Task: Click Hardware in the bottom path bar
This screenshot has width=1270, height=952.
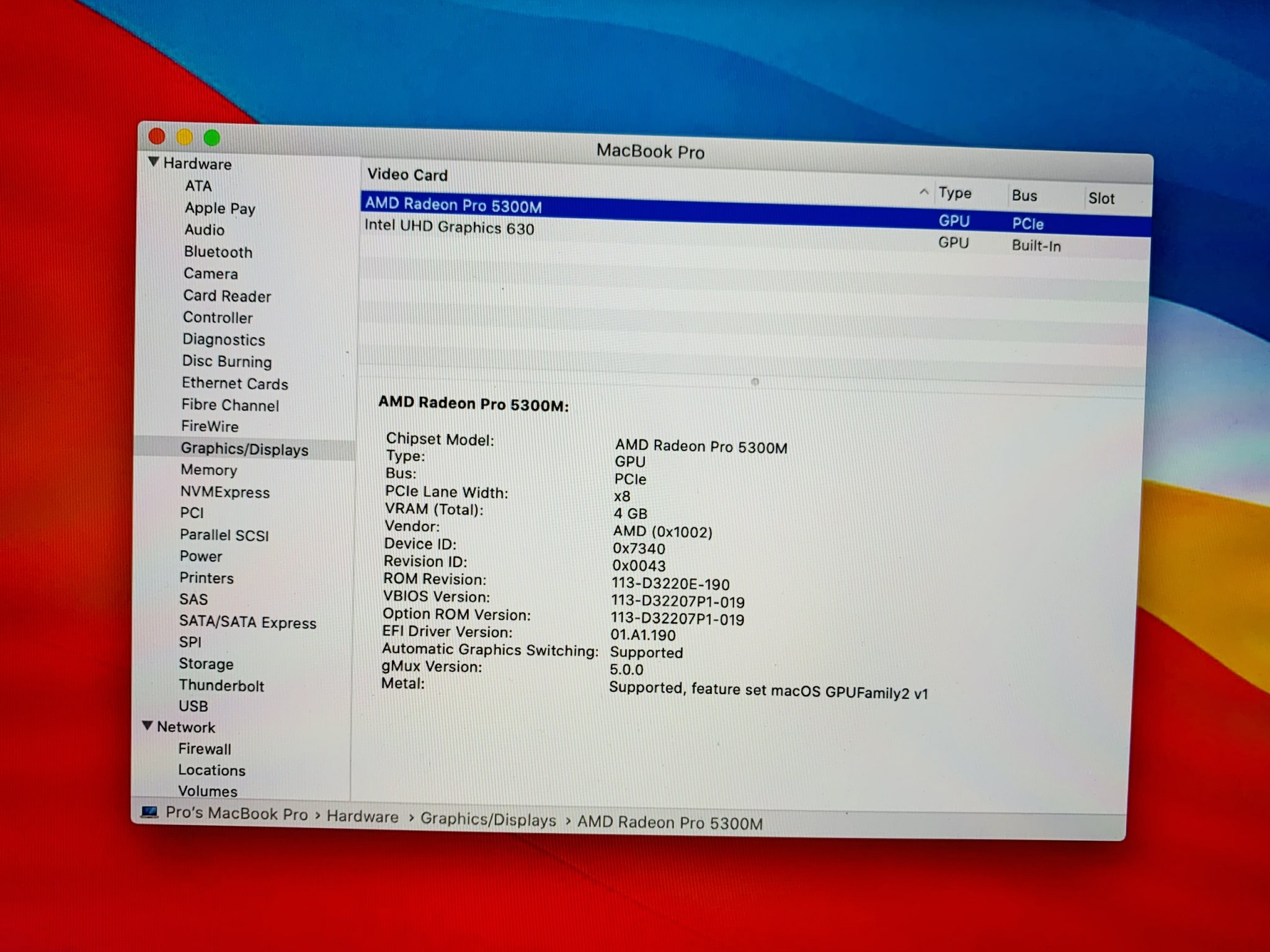Action: click(x=362, y=817)
